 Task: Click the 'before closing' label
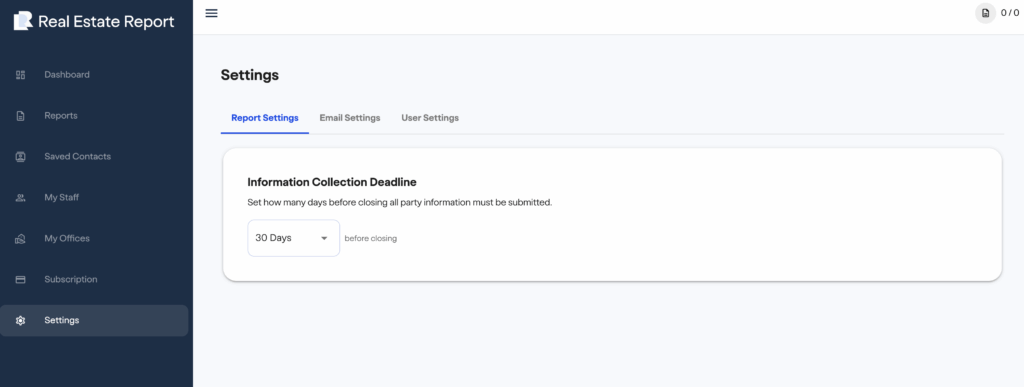pyautogui.click(x=370, y=239)
